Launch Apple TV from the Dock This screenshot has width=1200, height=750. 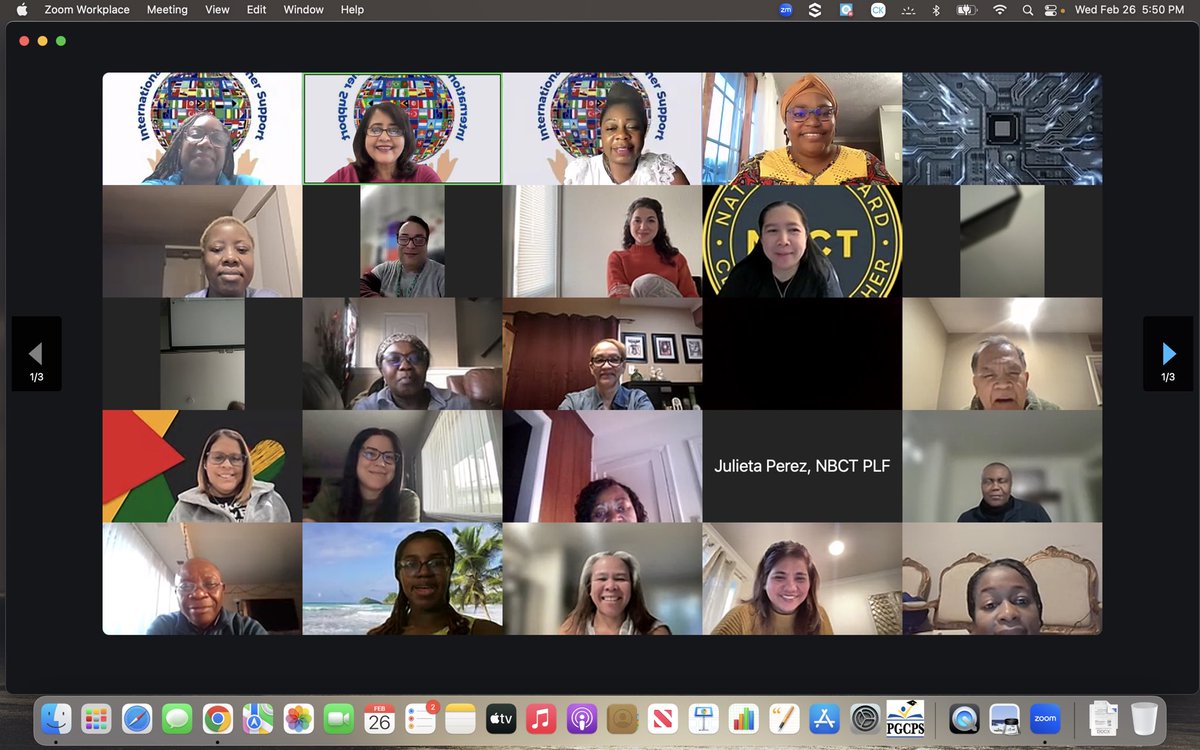[501, 718]
